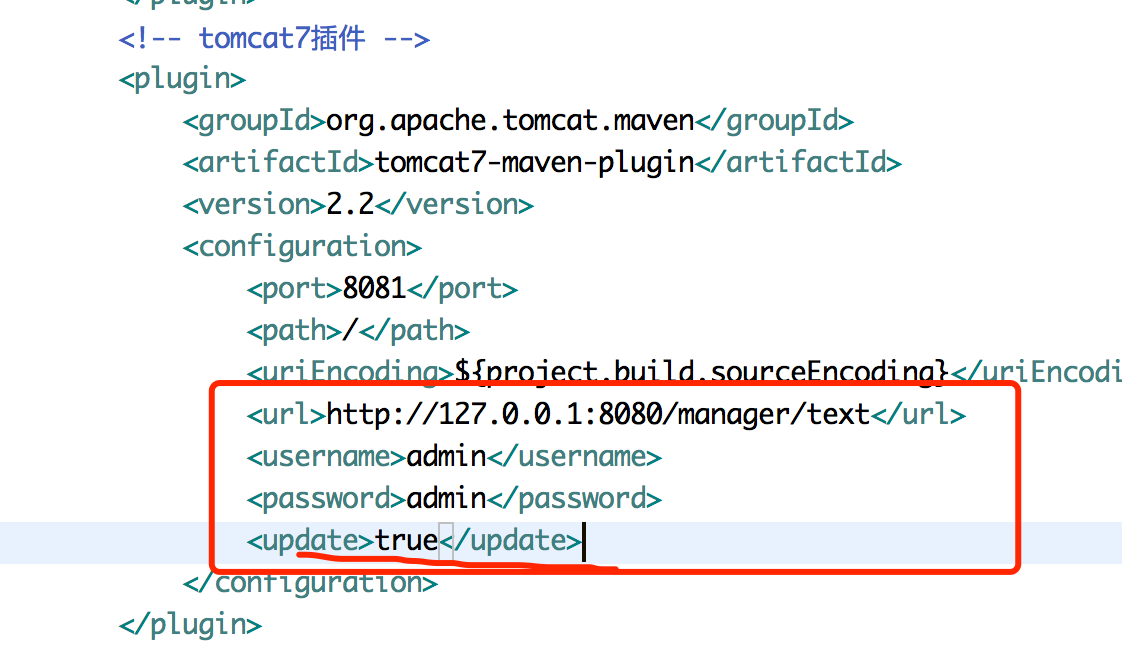Place cursor on the opening plugin tag
The height and width of the screenshot is (652, 1122).
click(182, 79)
